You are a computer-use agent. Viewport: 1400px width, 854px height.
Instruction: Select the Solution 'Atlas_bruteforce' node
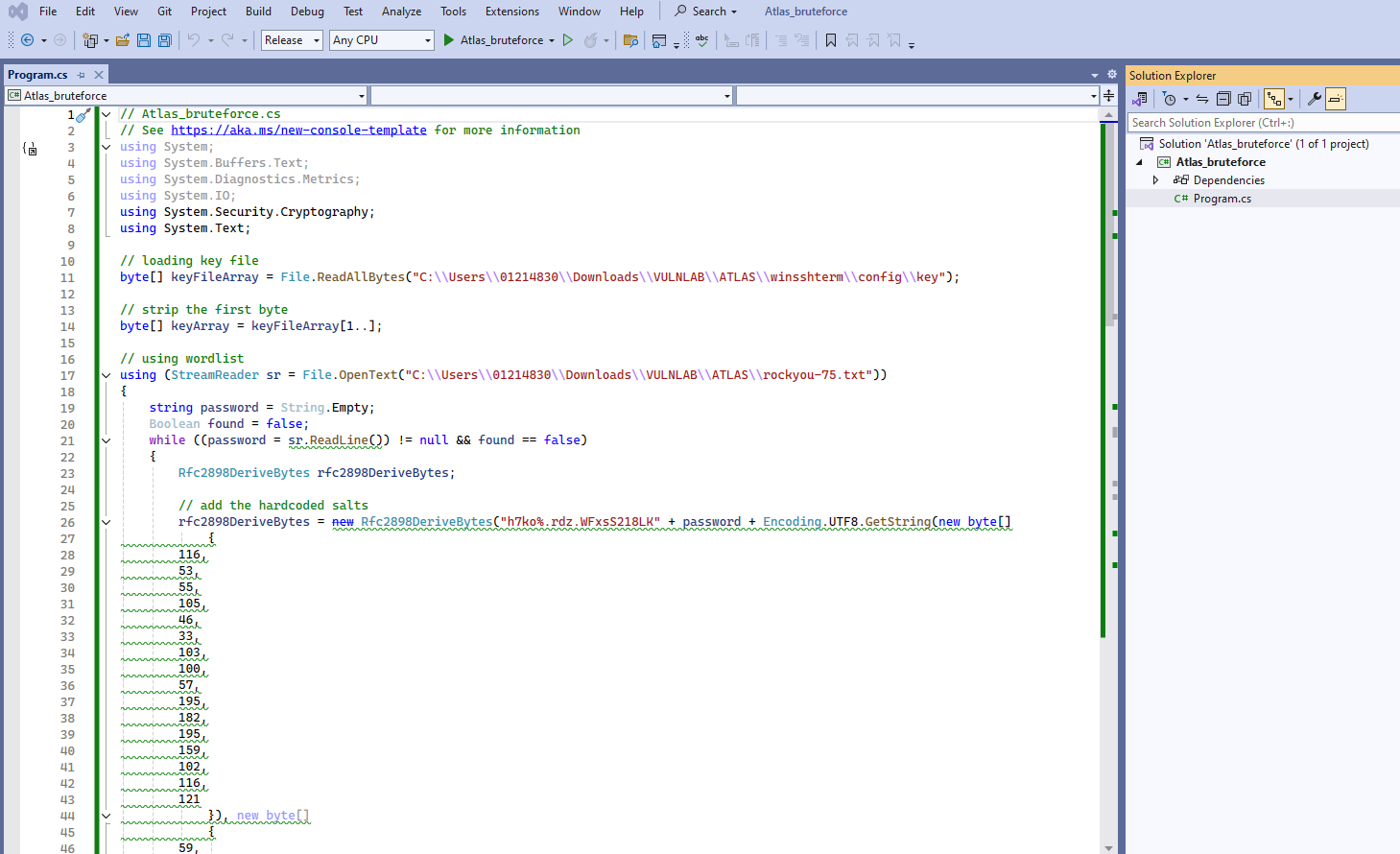pyautogui.click(x=1263, y=144)
